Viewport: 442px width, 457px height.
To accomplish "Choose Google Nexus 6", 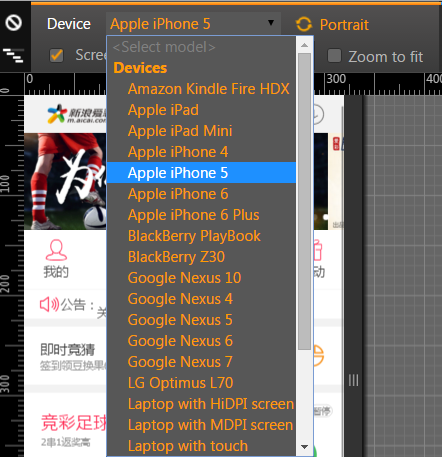I will [x=201, y=341].
